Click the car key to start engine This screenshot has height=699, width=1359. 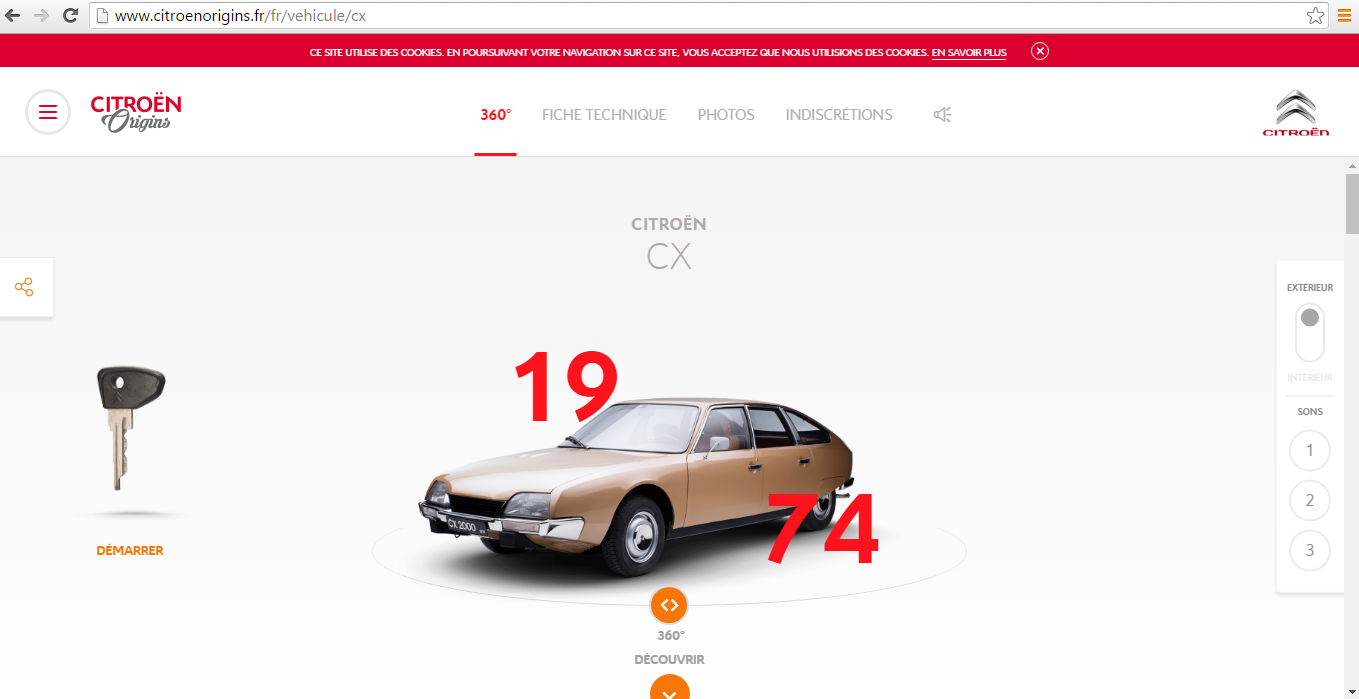[130, 428]
